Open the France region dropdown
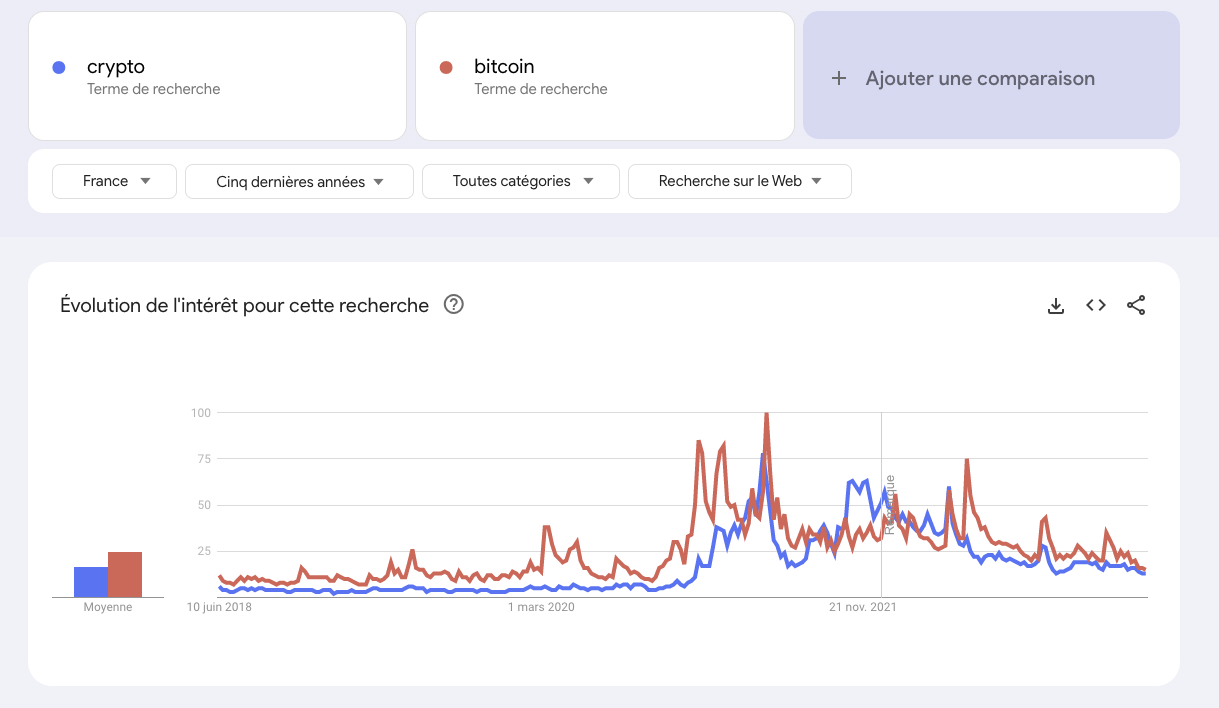Viewport: 1219px width, 708px height. [113, 181]
